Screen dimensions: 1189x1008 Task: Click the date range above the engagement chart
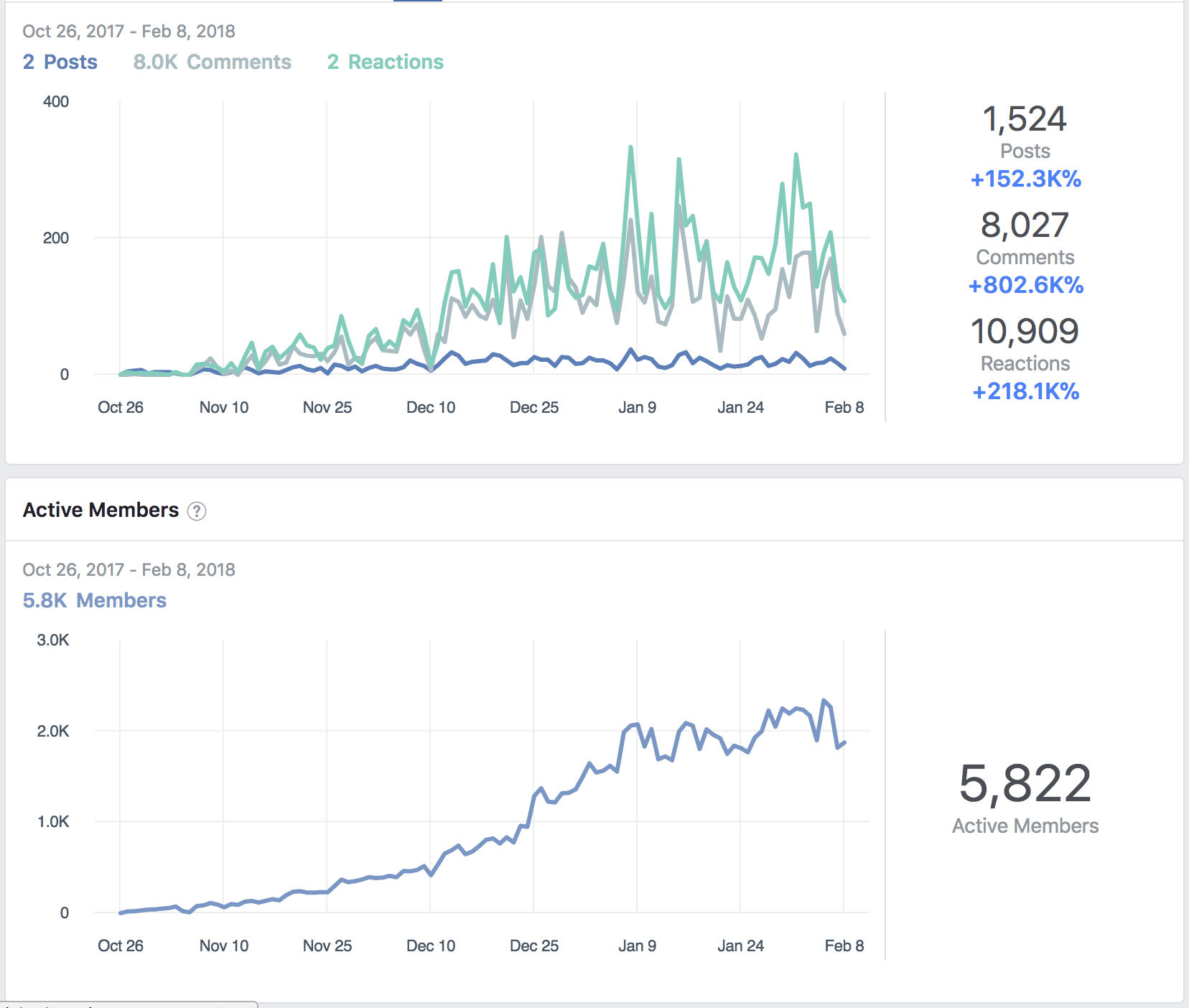[x=129, y=32]
